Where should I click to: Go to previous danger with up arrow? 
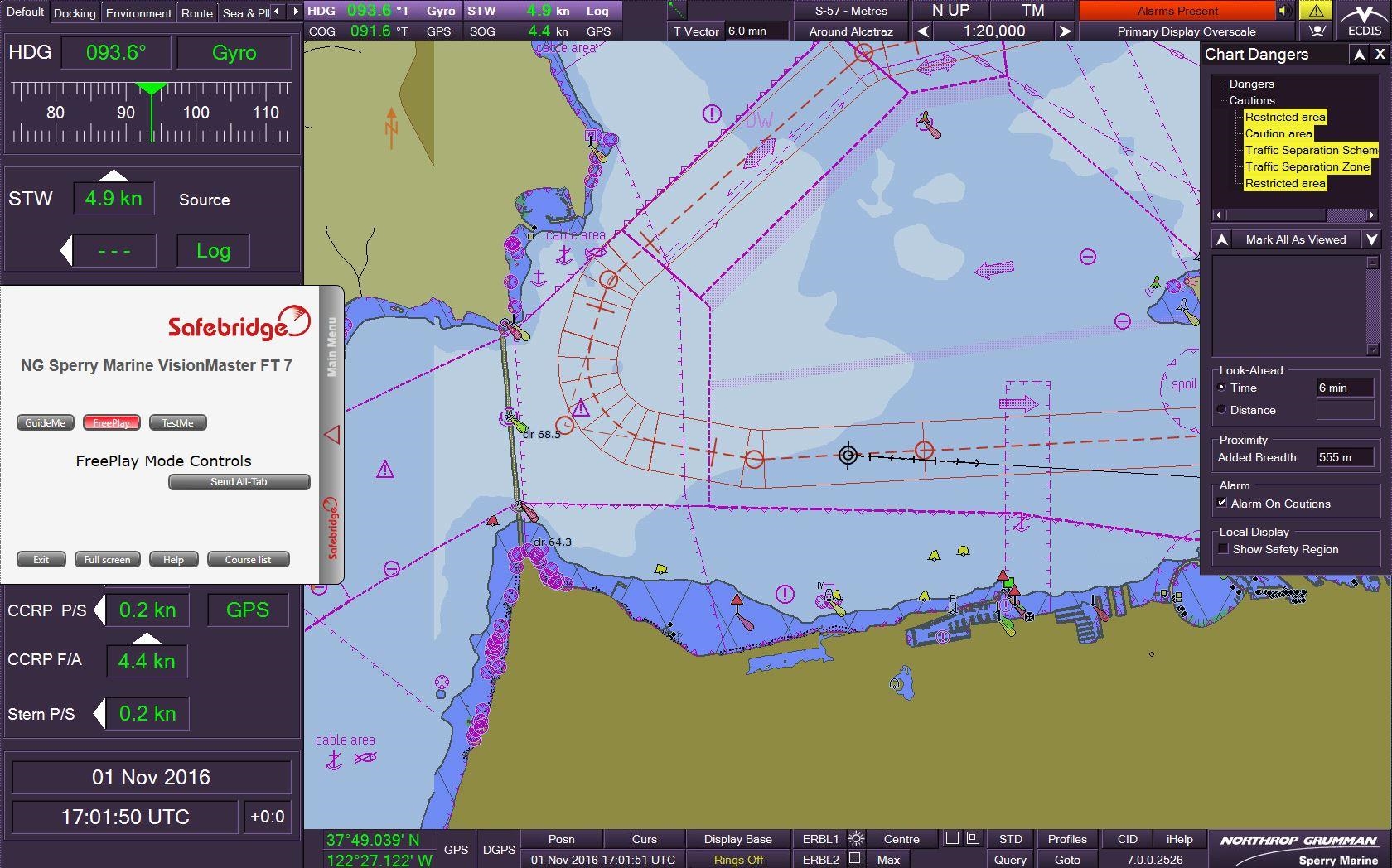1221,239
